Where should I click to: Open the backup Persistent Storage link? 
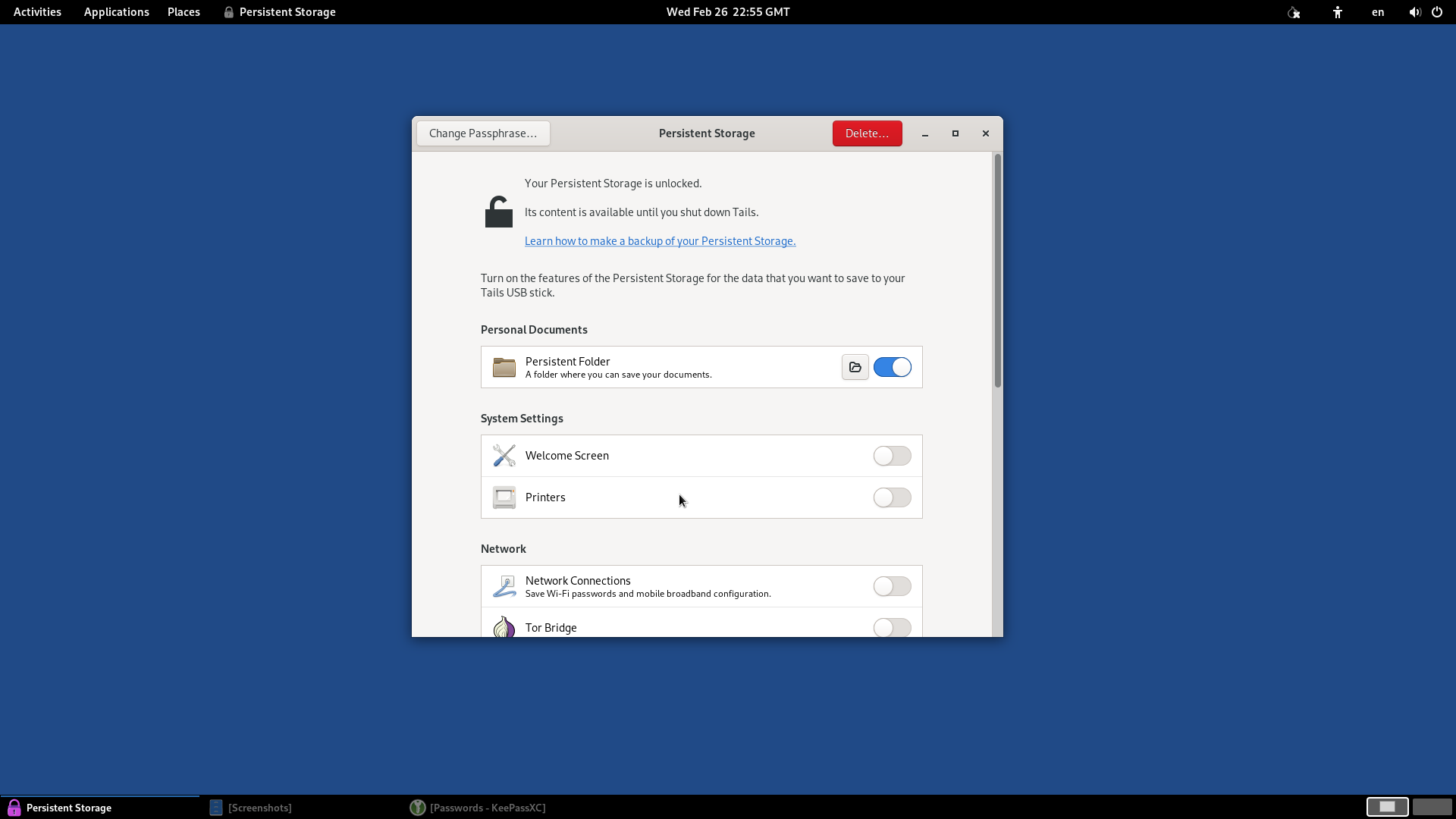[660, 241]
